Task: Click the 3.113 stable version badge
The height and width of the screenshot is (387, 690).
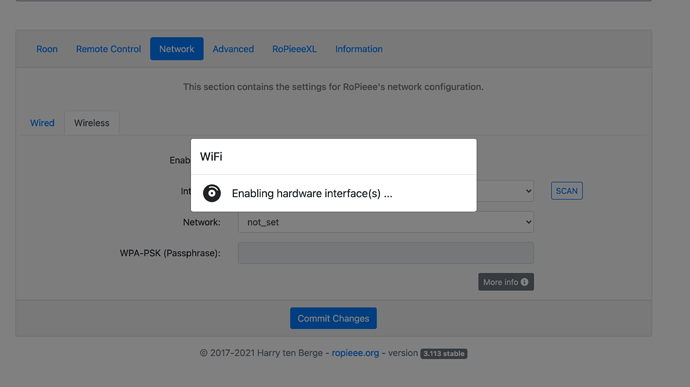Action: pyautogui.click(x=444, y=354)
